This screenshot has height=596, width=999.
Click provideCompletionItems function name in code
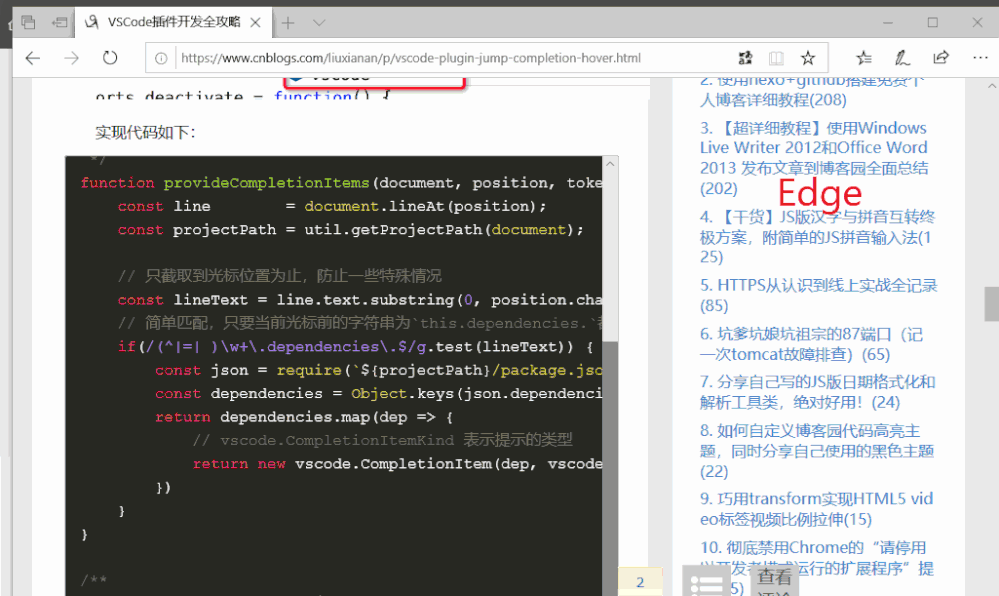point(266,183)
